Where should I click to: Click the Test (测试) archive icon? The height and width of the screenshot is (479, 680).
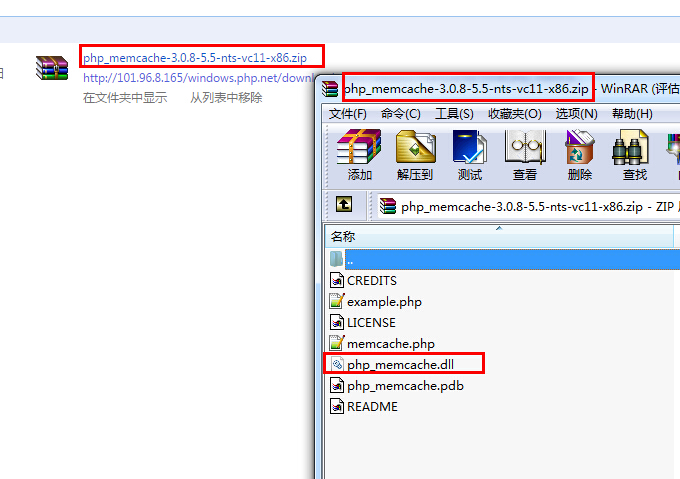click(x=470, y=155)
